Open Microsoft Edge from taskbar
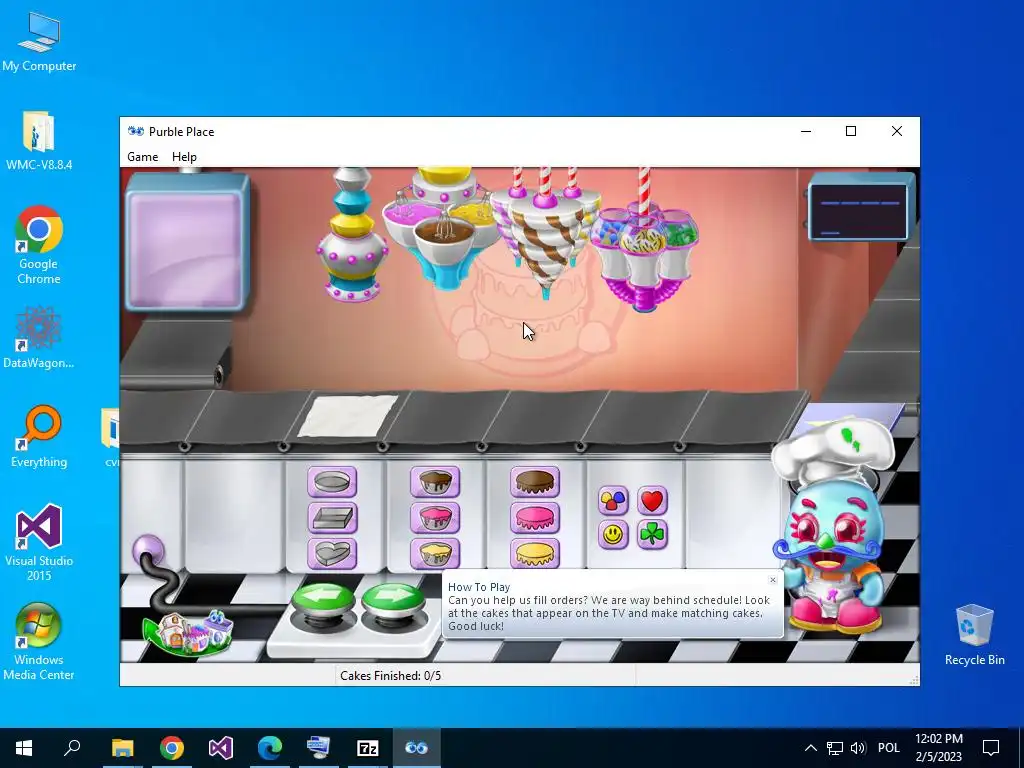Screen dimensions: 1024x768 pos(270,748)
